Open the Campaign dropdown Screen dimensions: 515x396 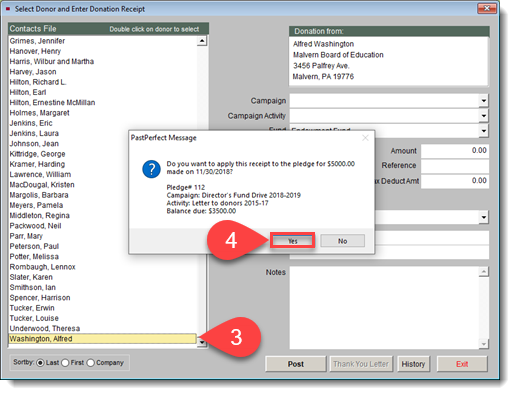(483, 101)
